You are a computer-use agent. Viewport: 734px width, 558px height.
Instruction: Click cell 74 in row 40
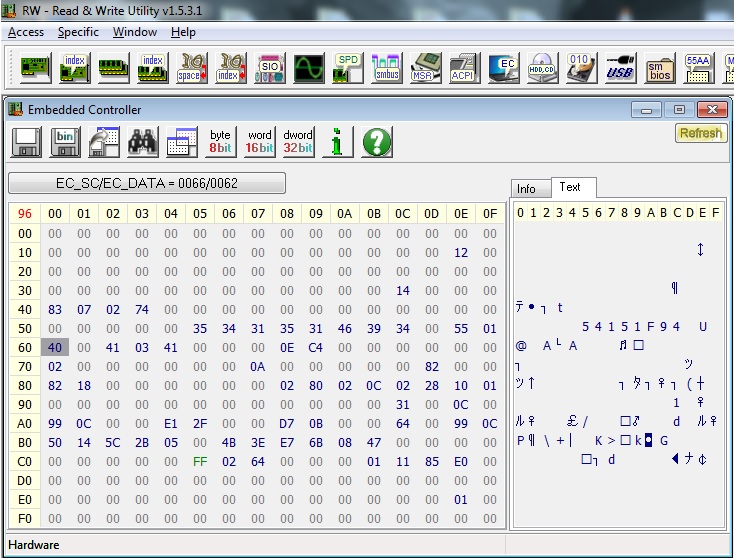click(142, 309)
